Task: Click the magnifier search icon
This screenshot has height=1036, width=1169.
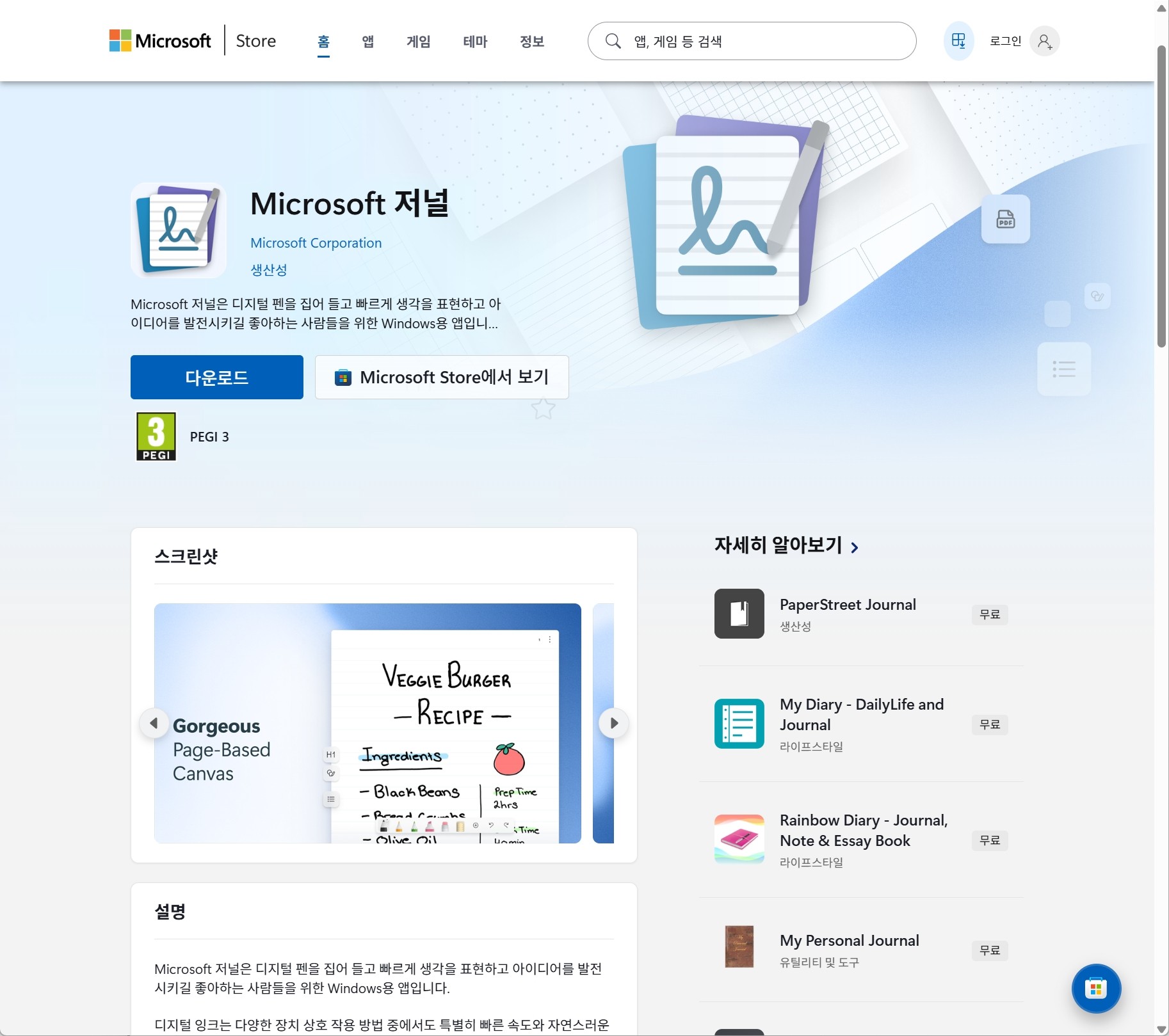Action: [613, 41]
